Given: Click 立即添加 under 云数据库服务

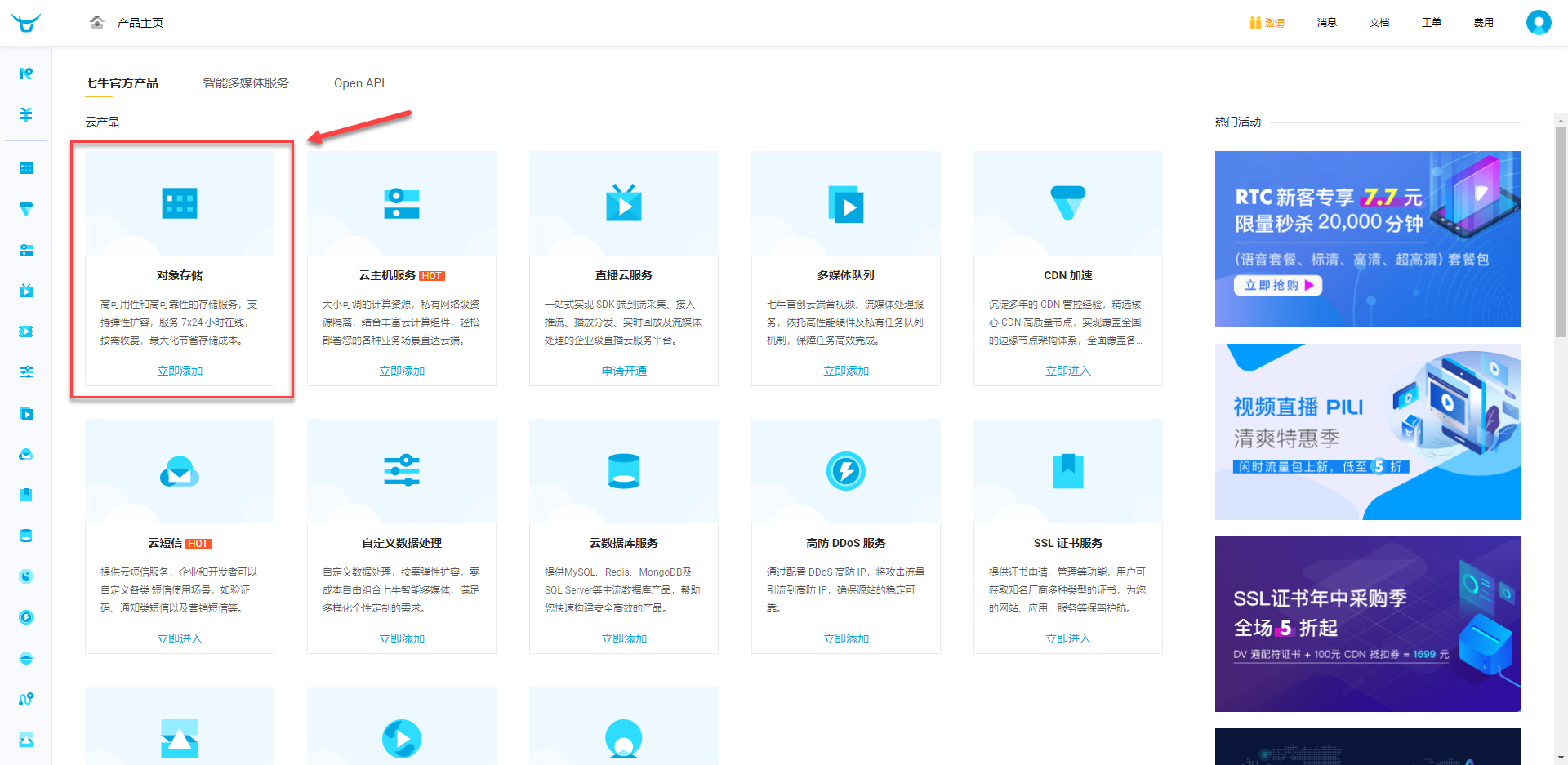Looking at the screenshot, I should [x=624, y=638].
